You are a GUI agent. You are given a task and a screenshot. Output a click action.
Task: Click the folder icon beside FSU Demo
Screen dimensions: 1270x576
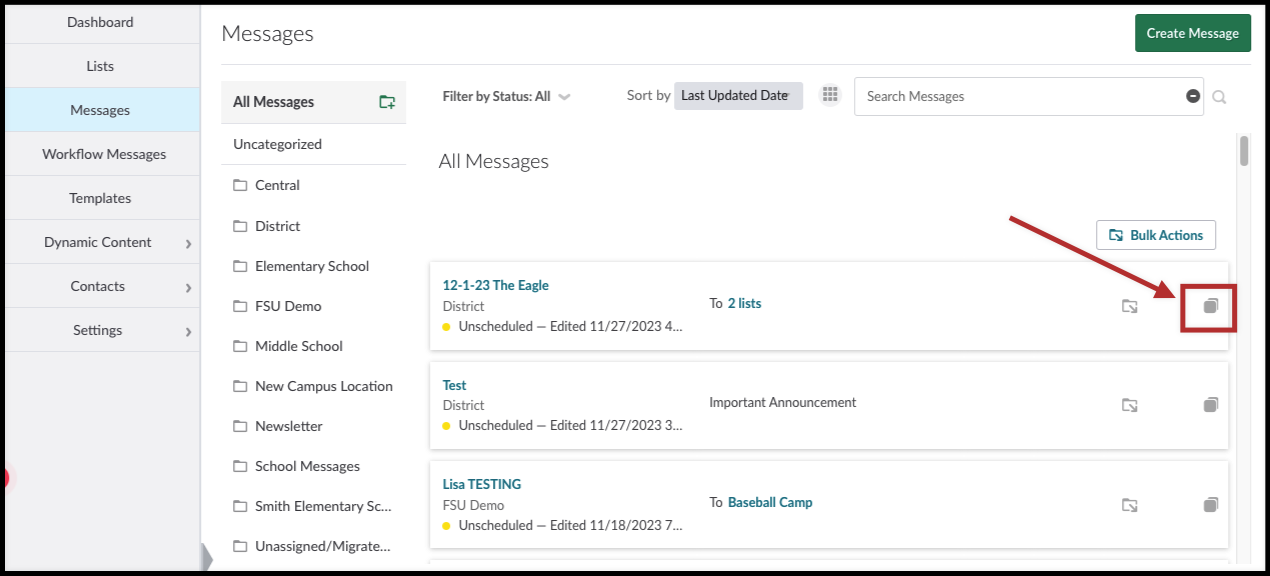coord(240,306)
